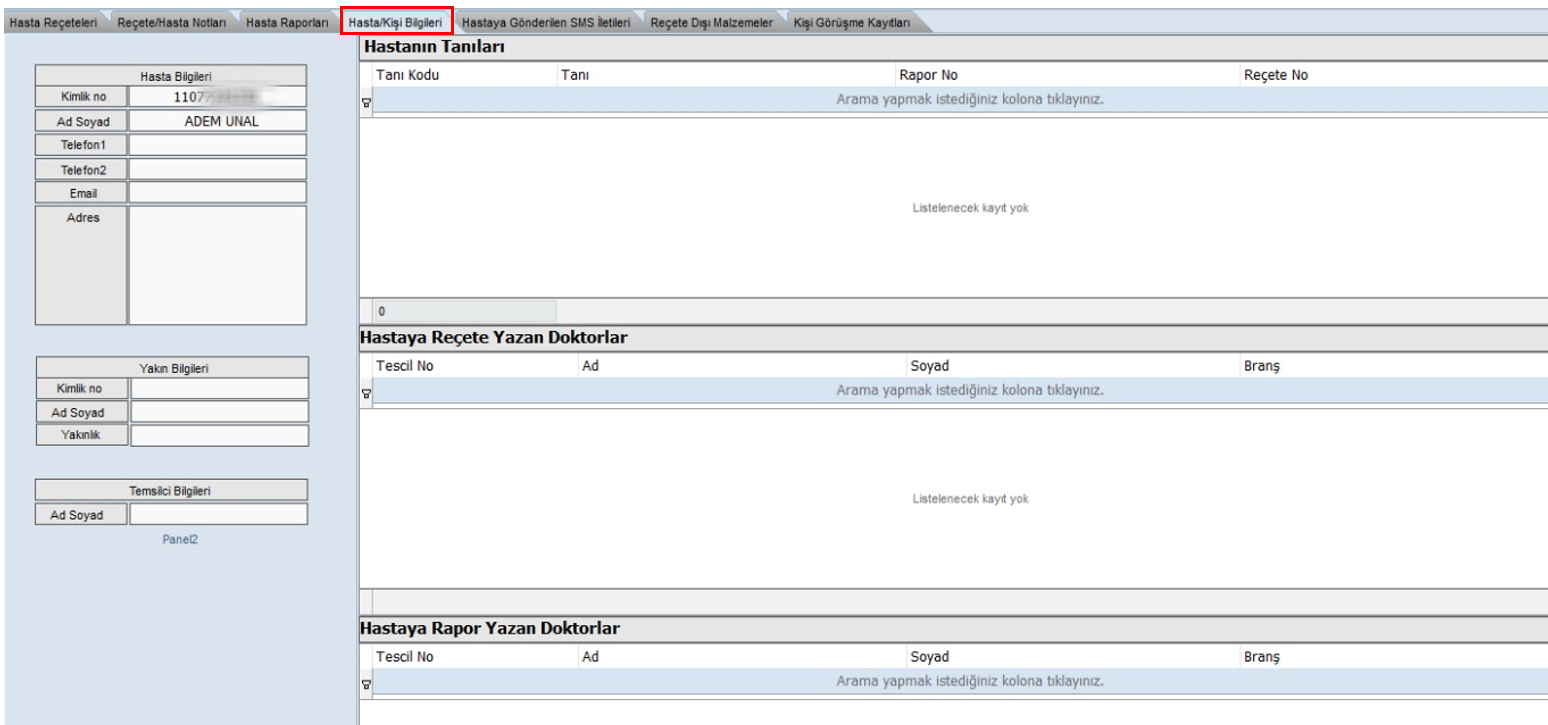Select Hastaya Gönderilen SMS İletileri tab

click(x=546, y=24)
